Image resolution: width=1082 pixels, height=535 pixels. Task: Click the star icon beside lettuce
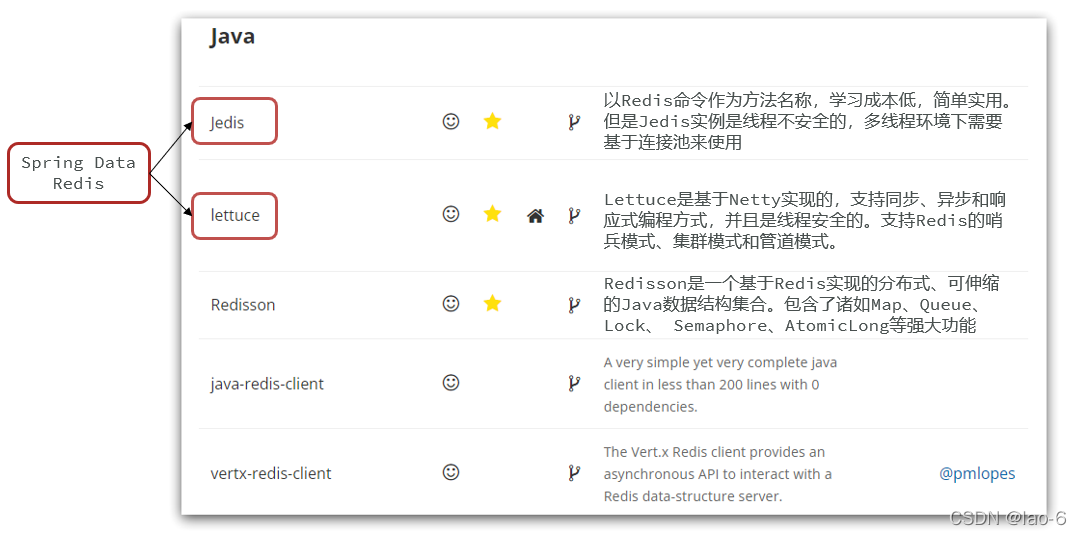click(x=492, y=214)
